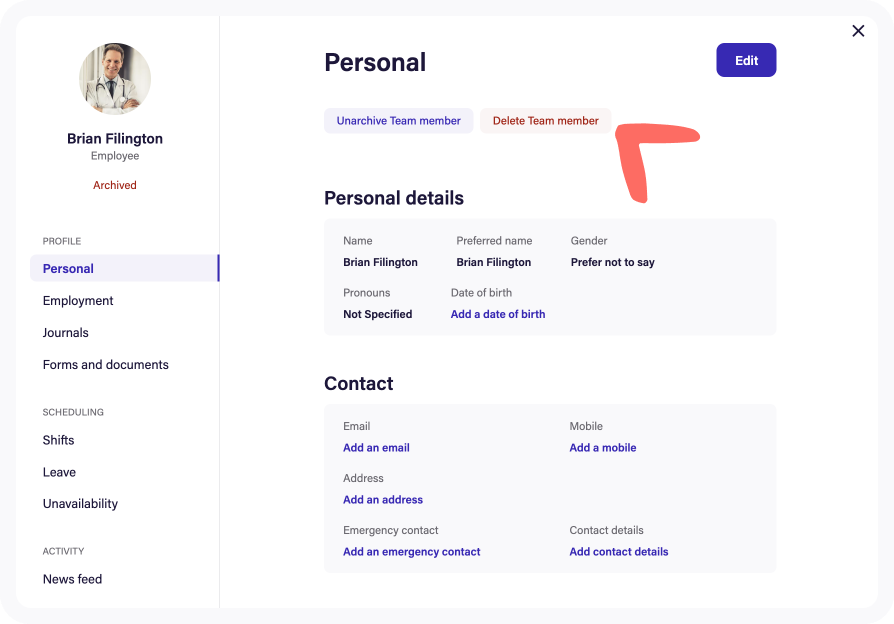Add contact details
This screenshot has height=624, width=894.
click(618, 551)
